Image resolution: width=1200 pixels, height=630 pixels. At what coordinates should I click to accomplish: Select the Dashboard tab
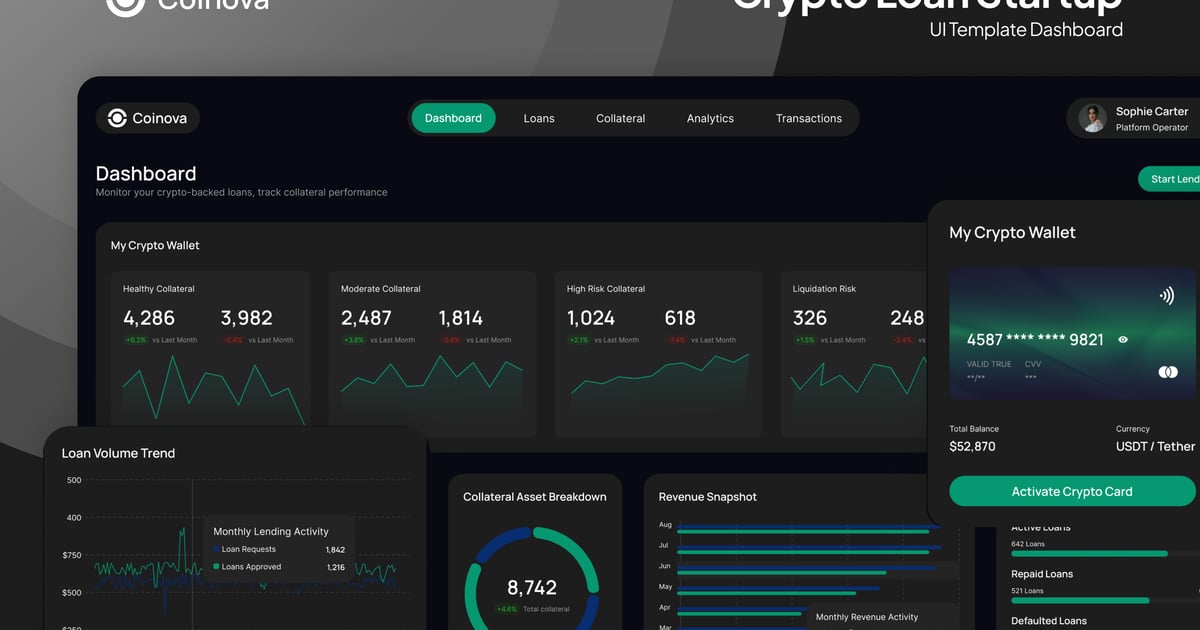(453, 118)
